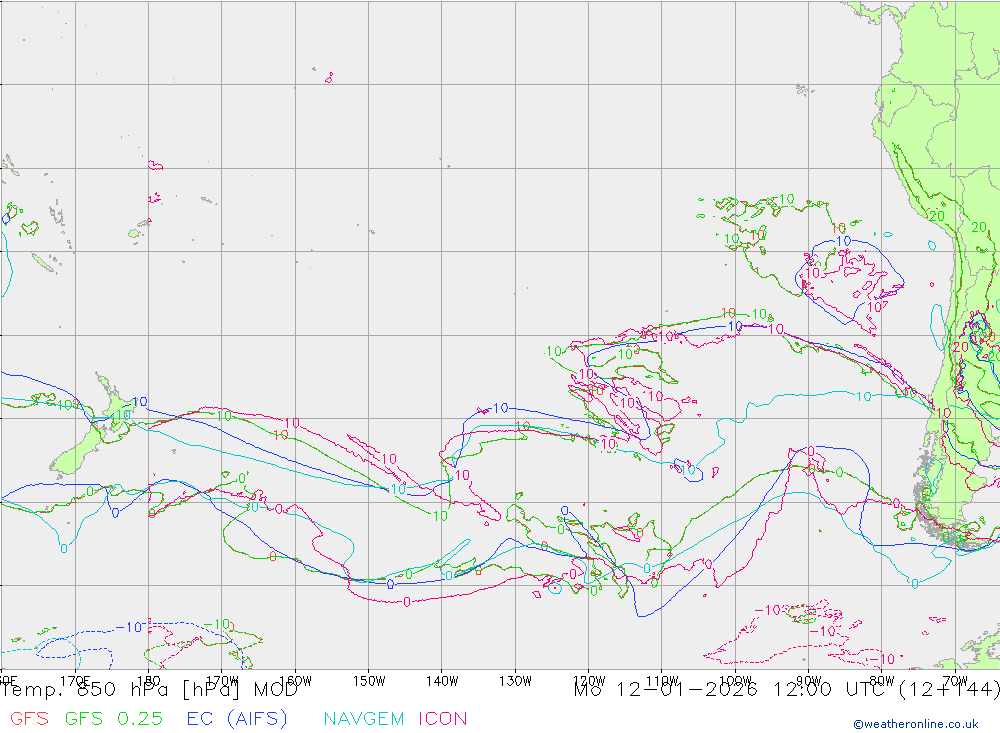
Task: Click the 150W longitude label
Action: 369,681
